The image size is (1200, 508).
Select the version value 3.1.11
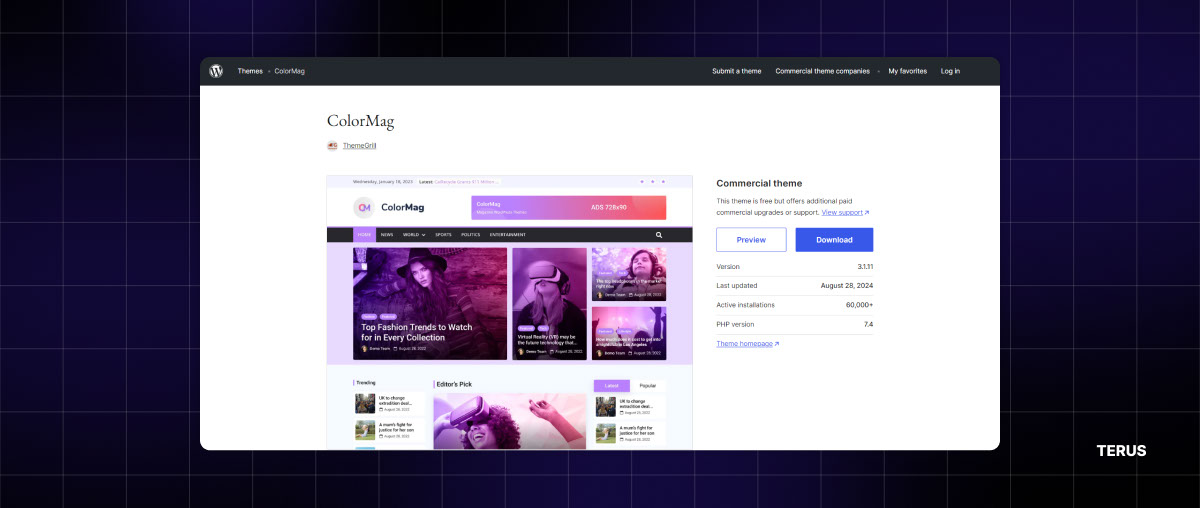(x=864, y=267)
